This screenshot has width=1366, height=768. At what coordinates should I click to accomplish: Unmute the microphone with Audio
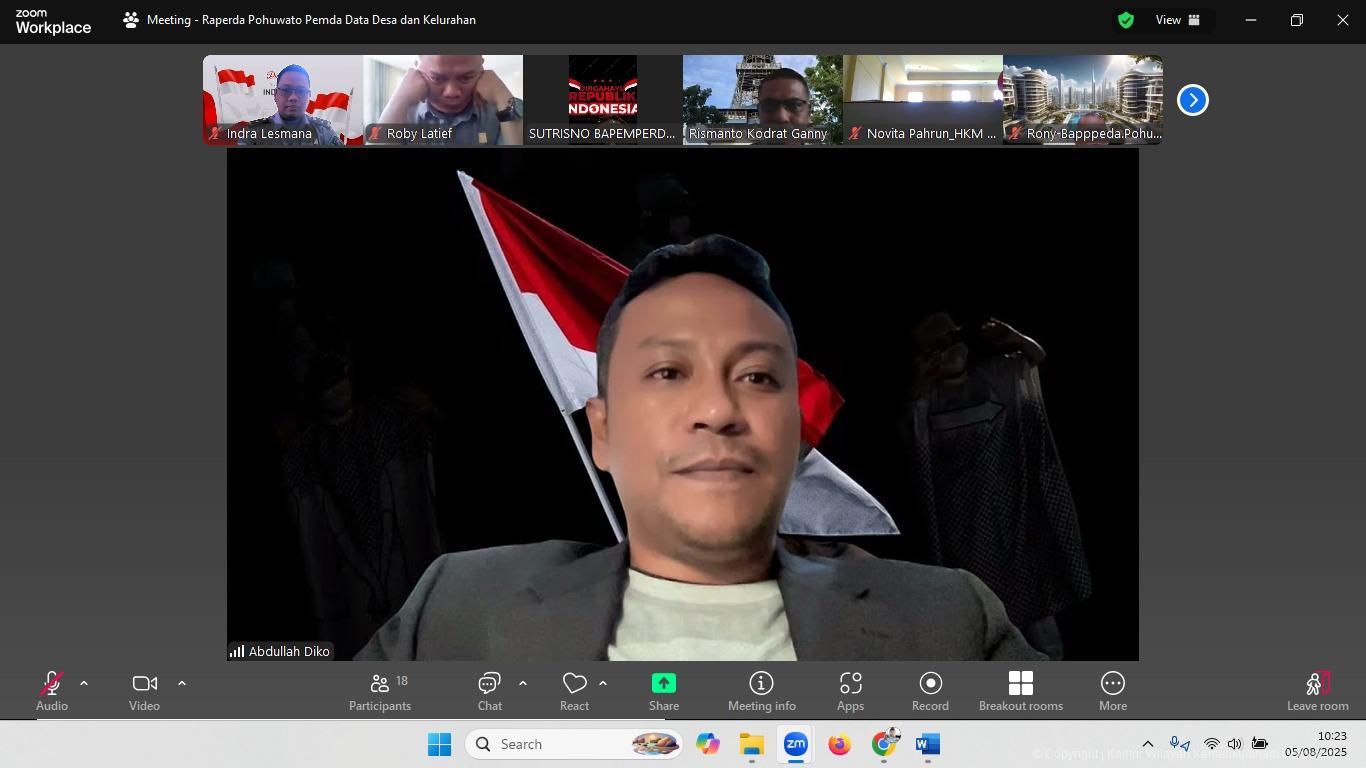pos(52,691)
